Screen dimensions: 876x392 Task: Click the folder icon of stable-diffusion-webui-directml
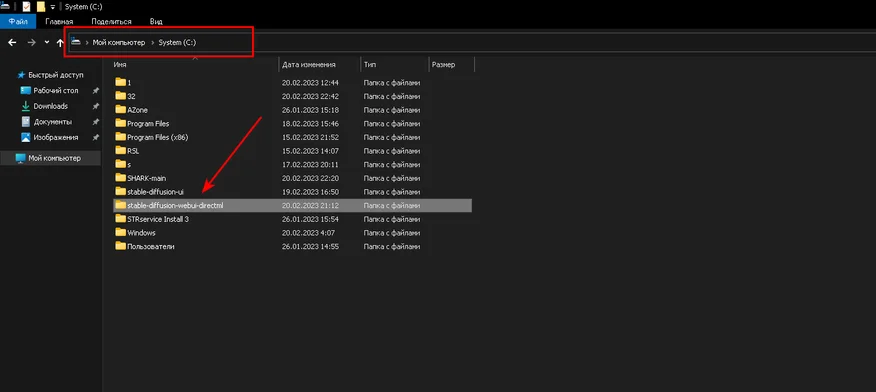[120, 205]
